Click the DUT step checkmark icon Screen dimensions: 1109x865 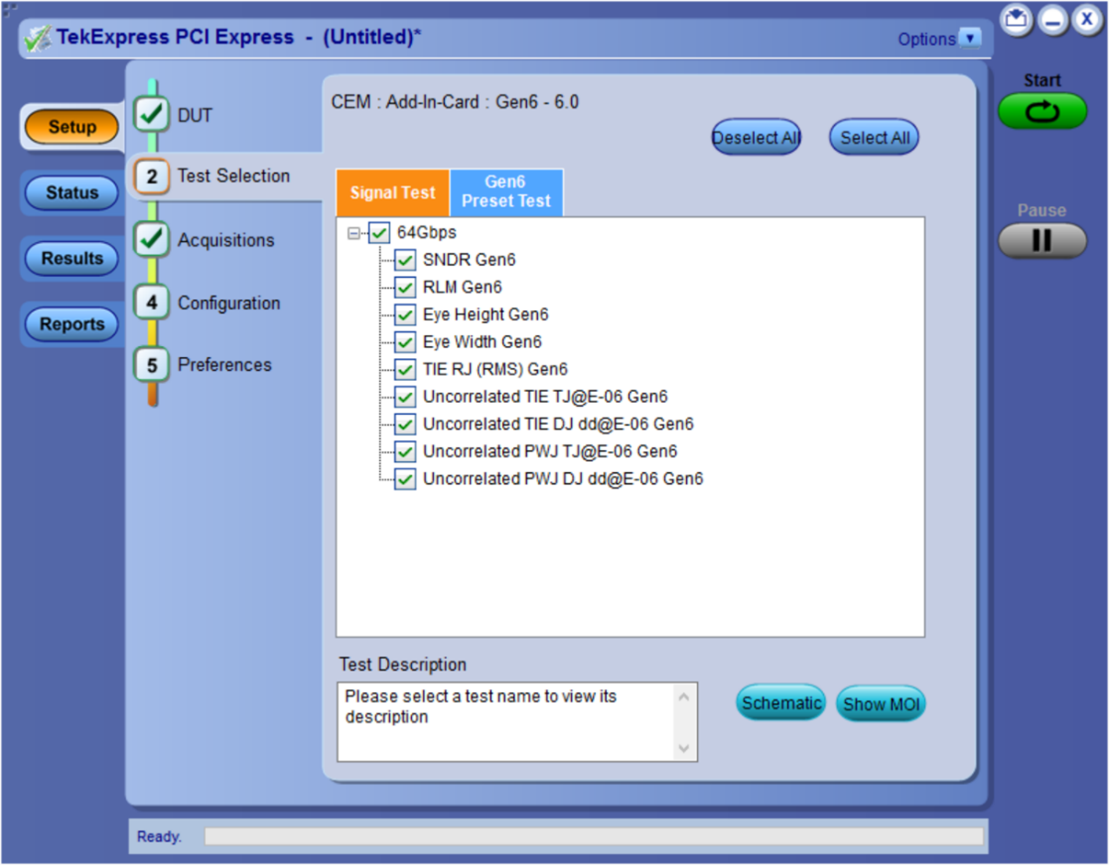(152, 115)
